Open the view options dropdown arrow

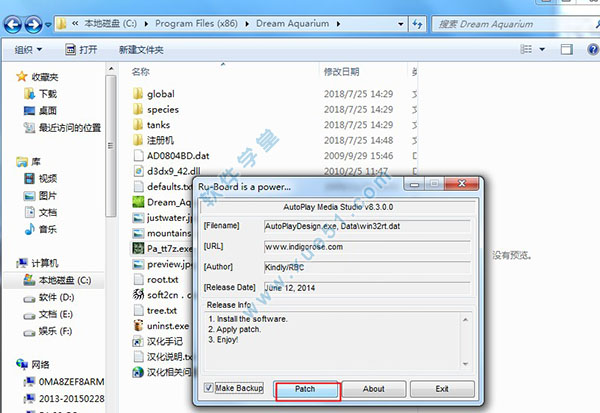click(x=542, y=49)
